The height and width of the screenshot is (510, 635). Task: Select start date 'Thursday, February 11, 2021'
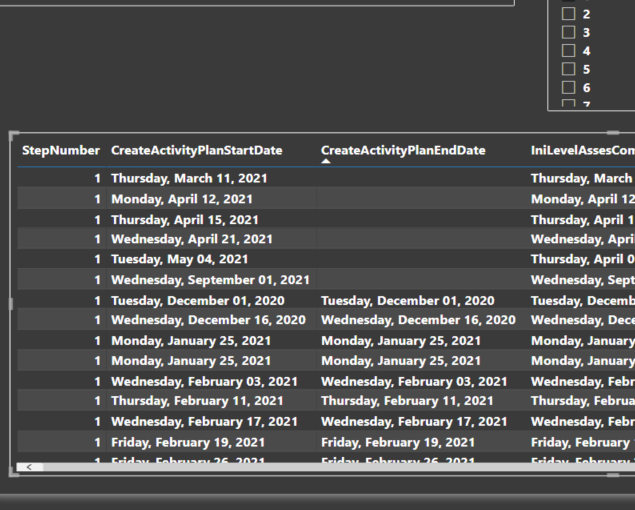point(197,401)
